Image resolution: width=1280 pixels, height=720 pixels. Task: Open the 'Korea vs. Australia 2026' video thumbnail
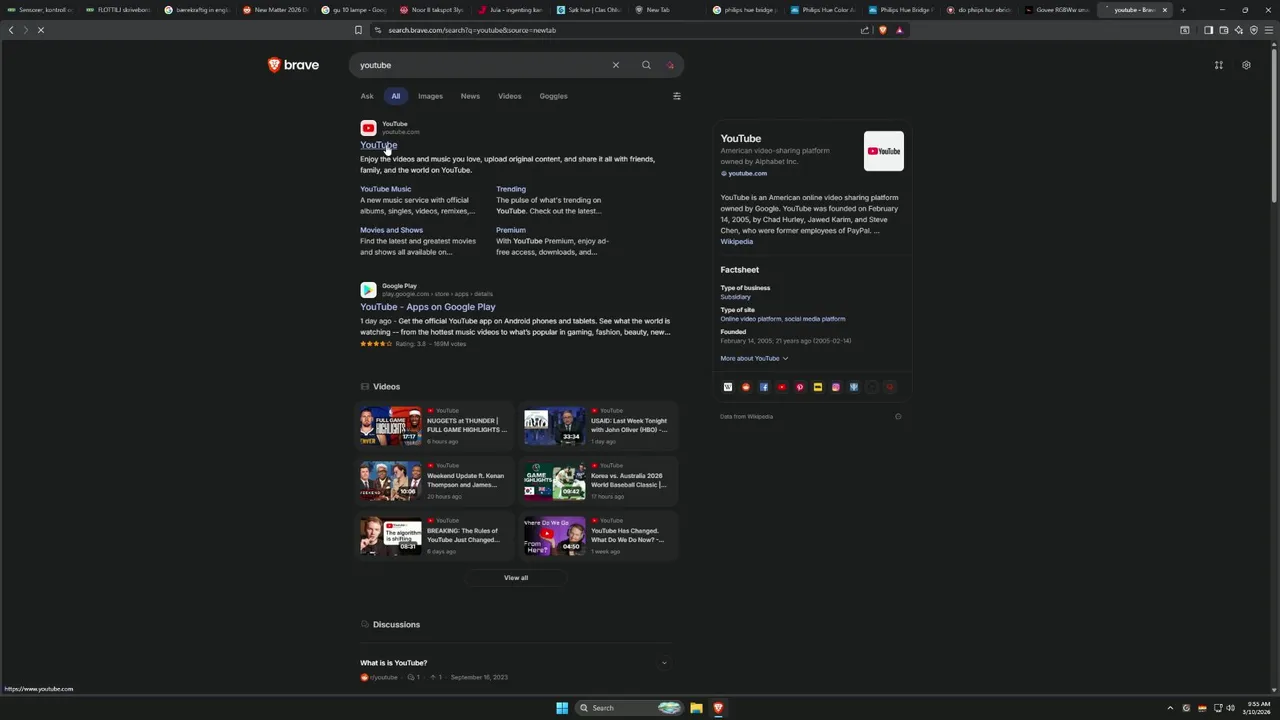click(x=554, y=481)
